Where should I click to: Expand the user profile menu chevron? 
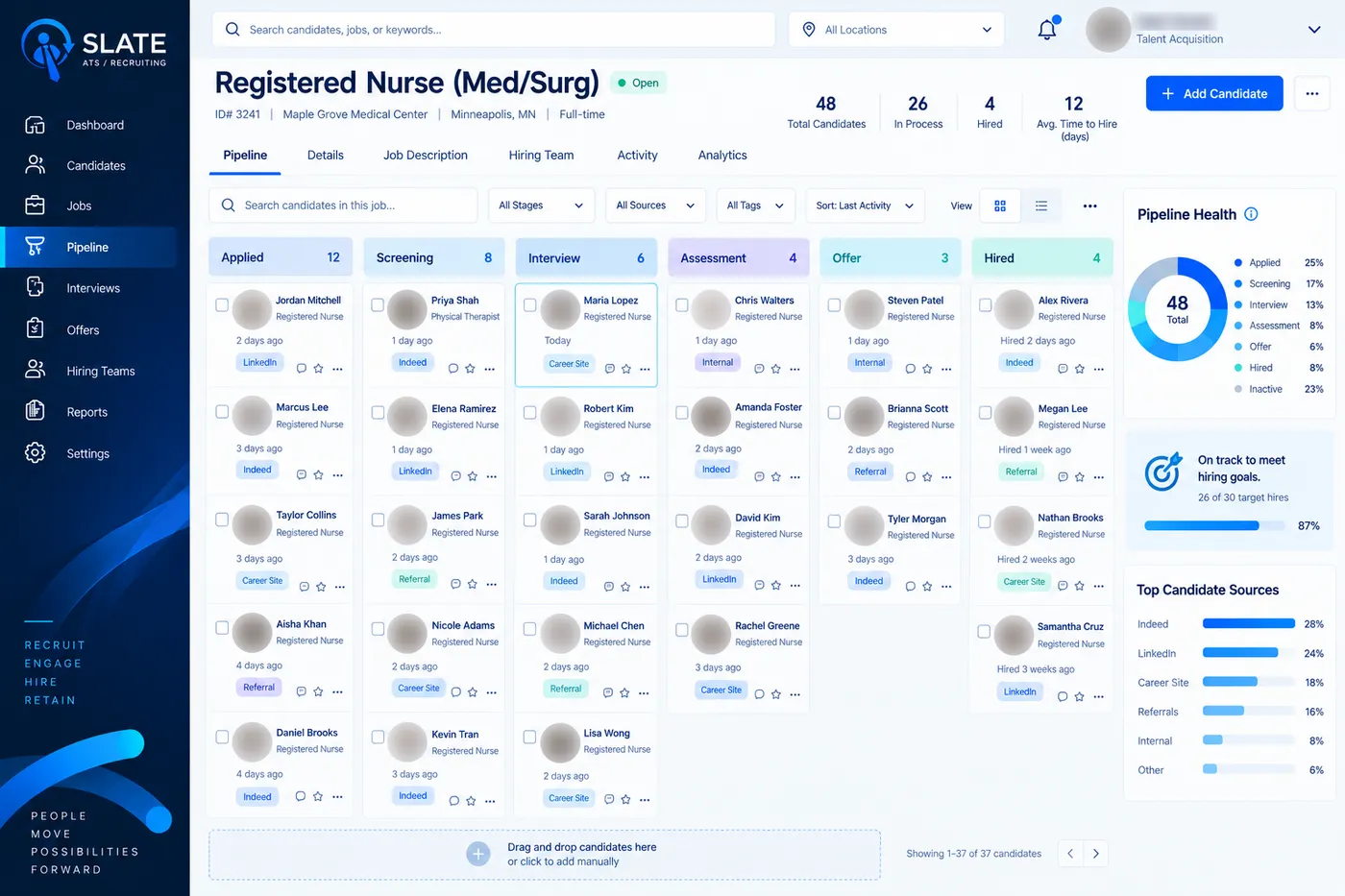tap(1314, 30)
